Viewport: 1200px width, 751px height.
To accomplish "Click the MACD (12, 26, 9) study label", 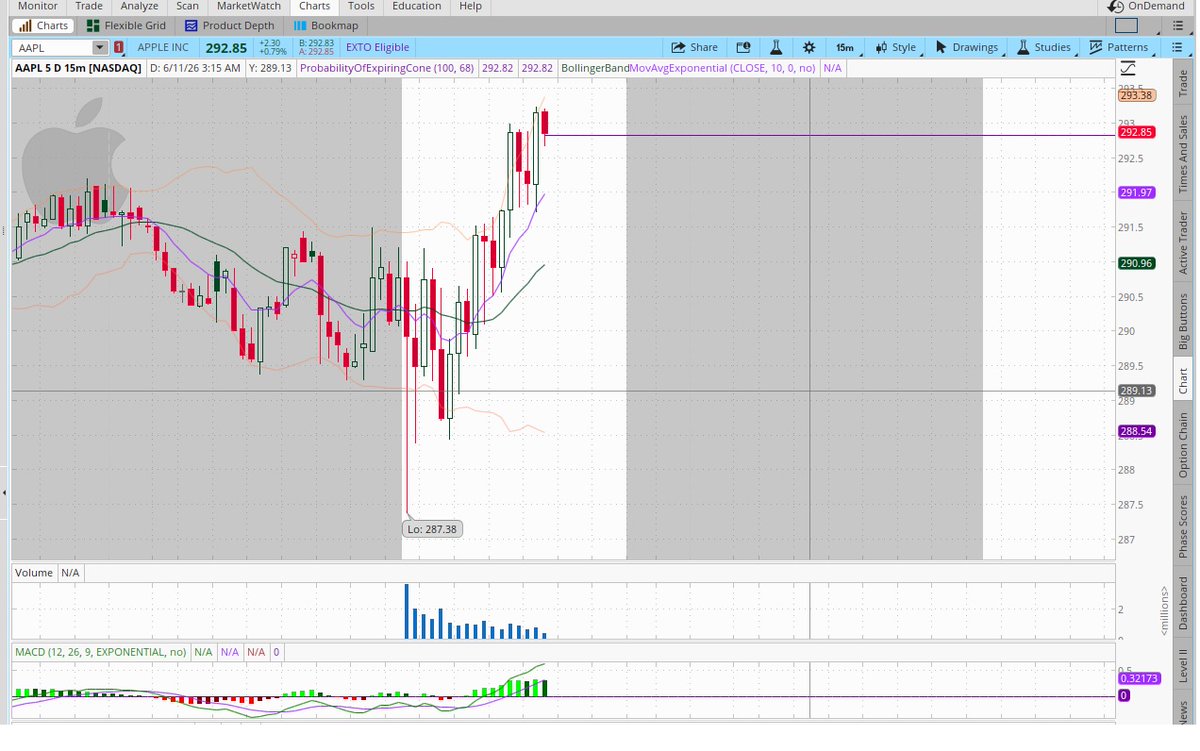I will pyautogui.click(x=101, y=652).
